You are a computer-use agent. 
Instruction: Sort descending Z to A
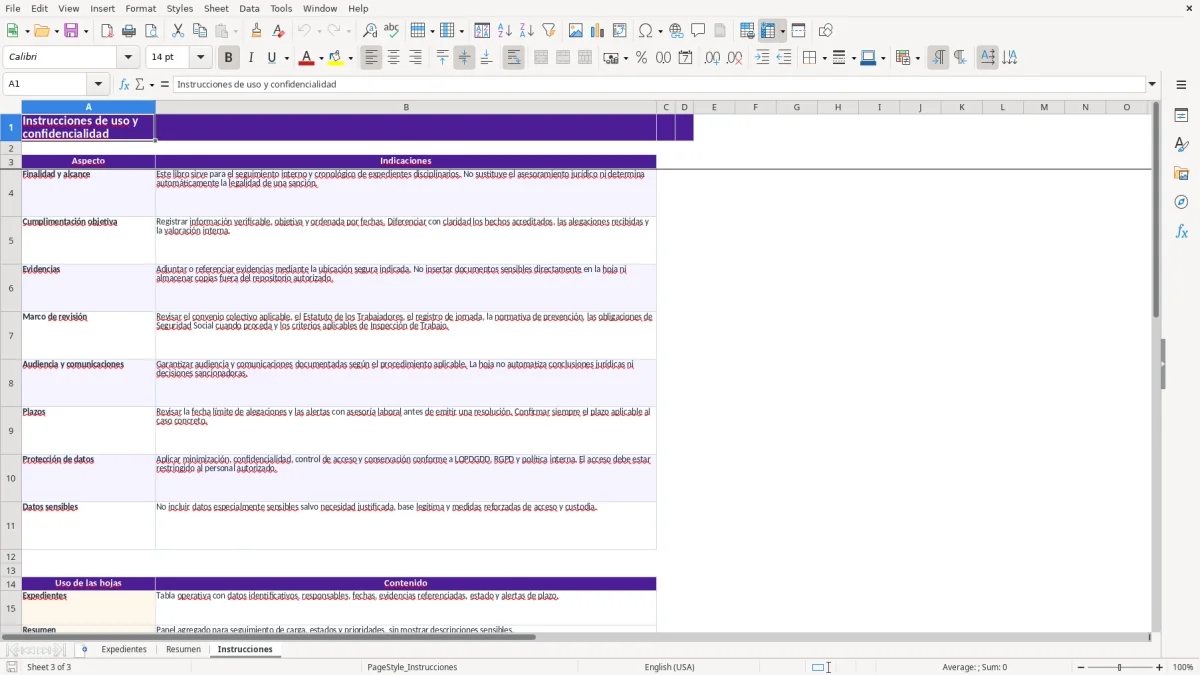pyautogui.click(x=526, y=31)
